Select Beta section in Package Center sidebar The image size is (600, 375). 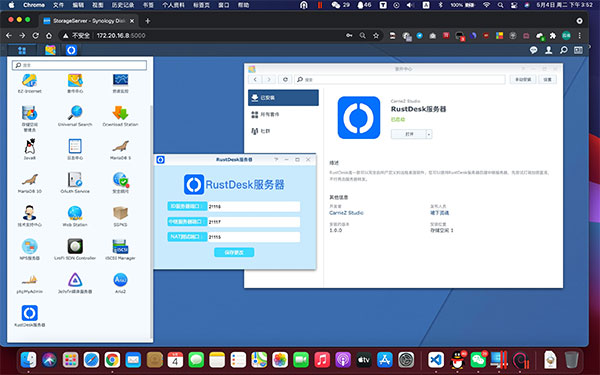[x=283, y=131]
